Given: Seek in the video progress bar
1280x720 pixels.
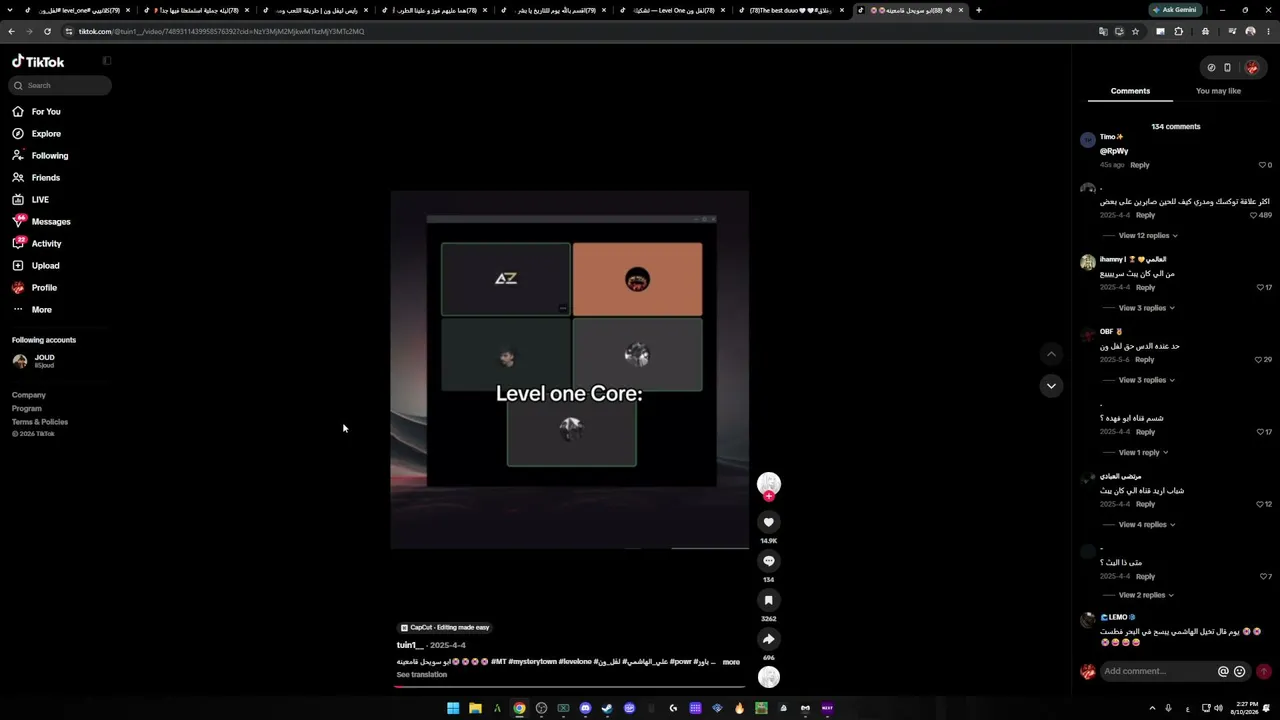Looking at the screenshot, I should pos(570,687).
